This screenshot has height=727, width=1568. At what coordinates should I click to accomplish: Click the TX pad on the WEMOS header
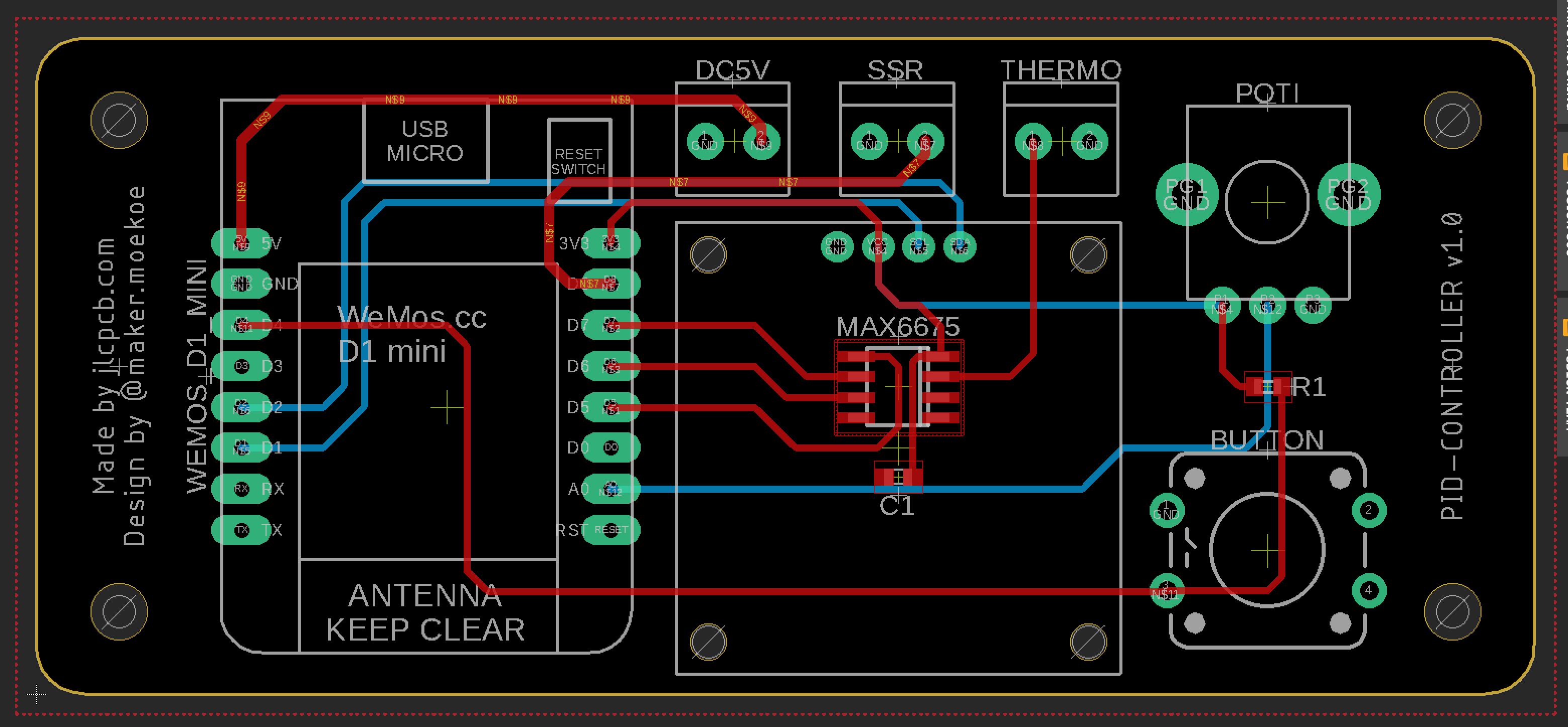(x=242, y=529)
